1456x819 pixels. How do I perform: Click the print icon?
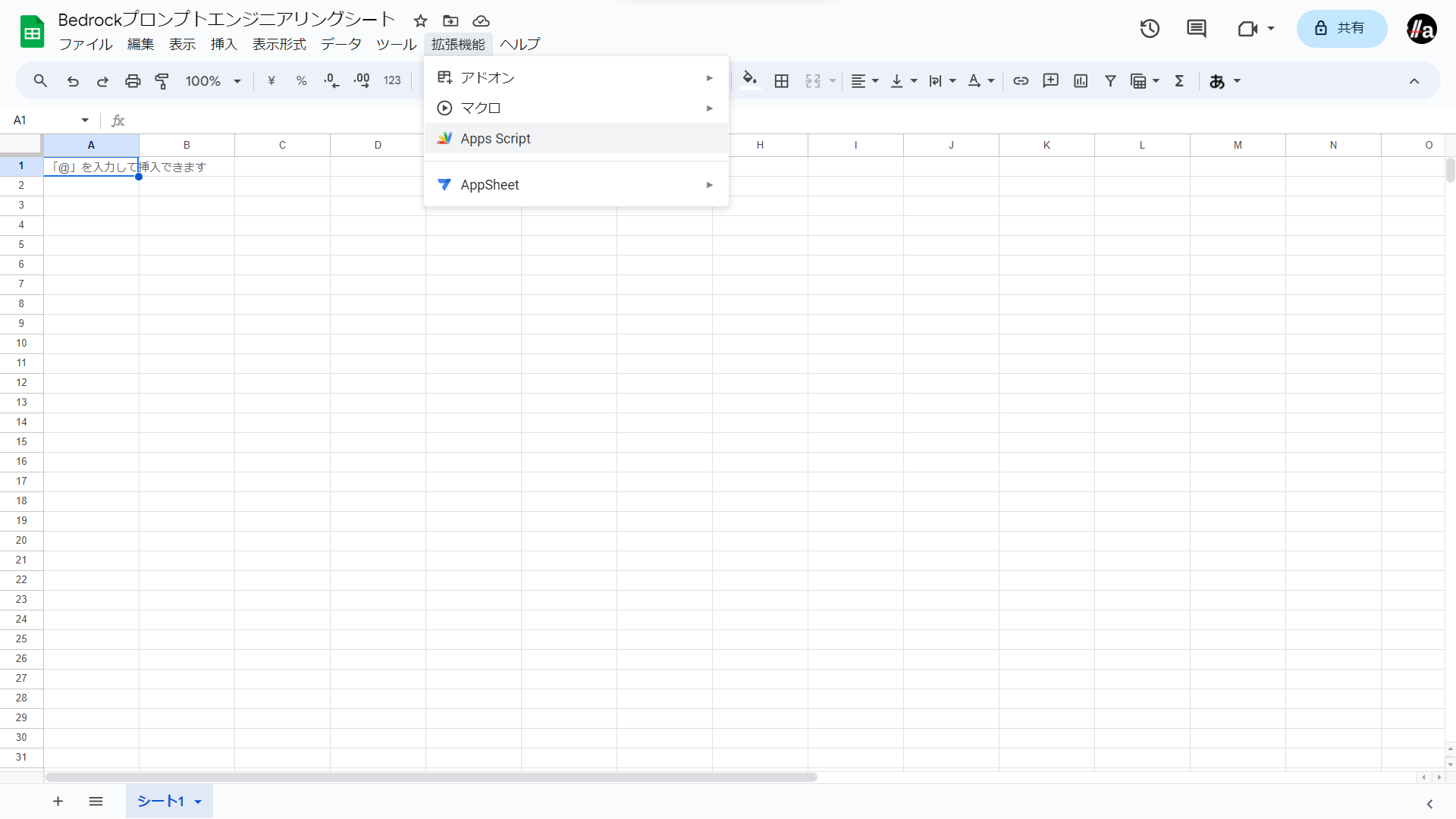click(x=133, y=81)
